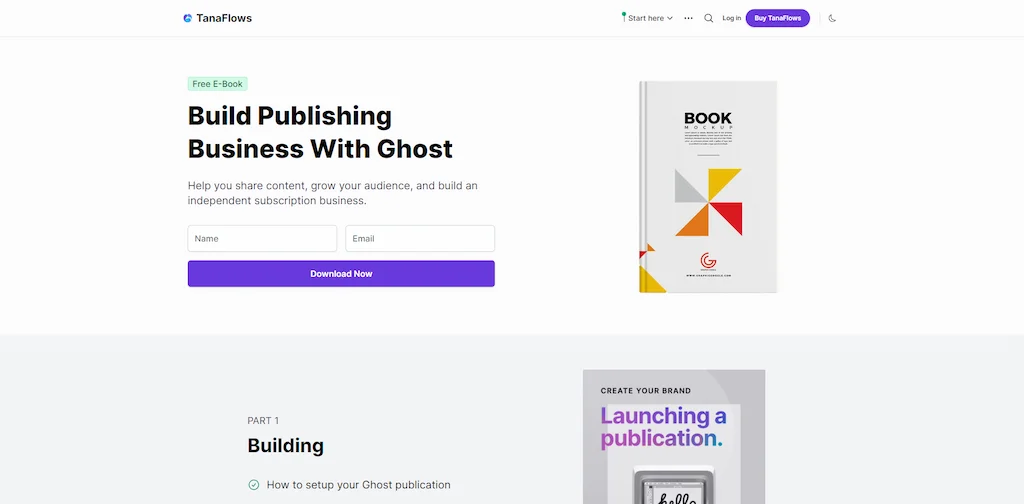Open the search magnifier icon
Image resolution: width=1024 pixels, height=504 pixels.
(709, 18)
